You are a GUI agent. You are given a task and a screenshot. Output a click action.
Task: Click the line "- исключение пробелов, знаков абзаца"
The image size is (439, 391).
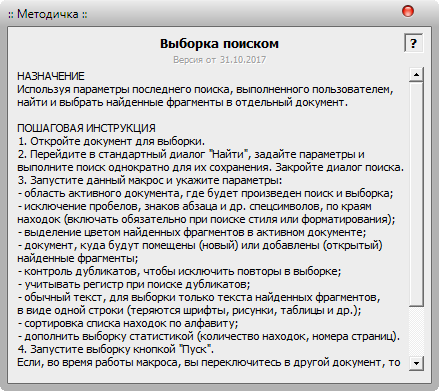tap(194, 206)
